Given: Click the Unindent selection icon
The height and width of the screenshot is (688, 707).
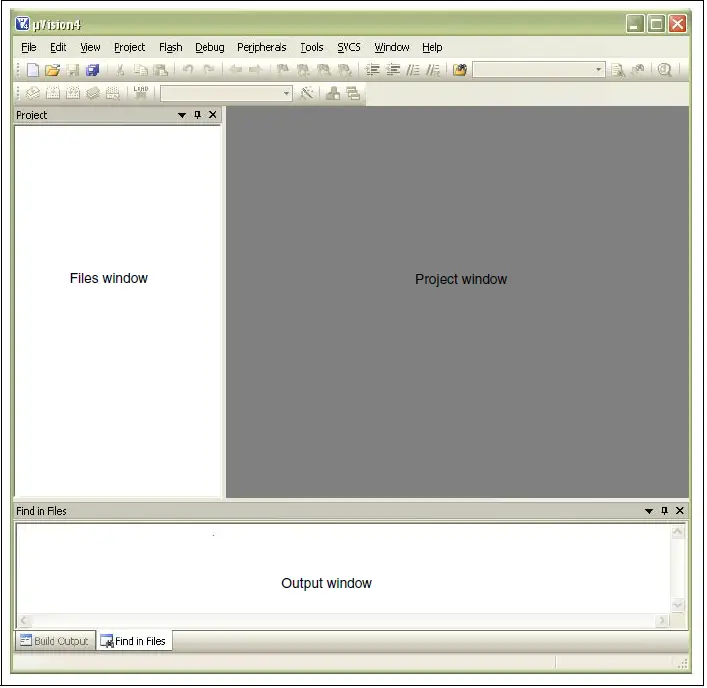Looking at the screenshot, I should coord(393,70).
